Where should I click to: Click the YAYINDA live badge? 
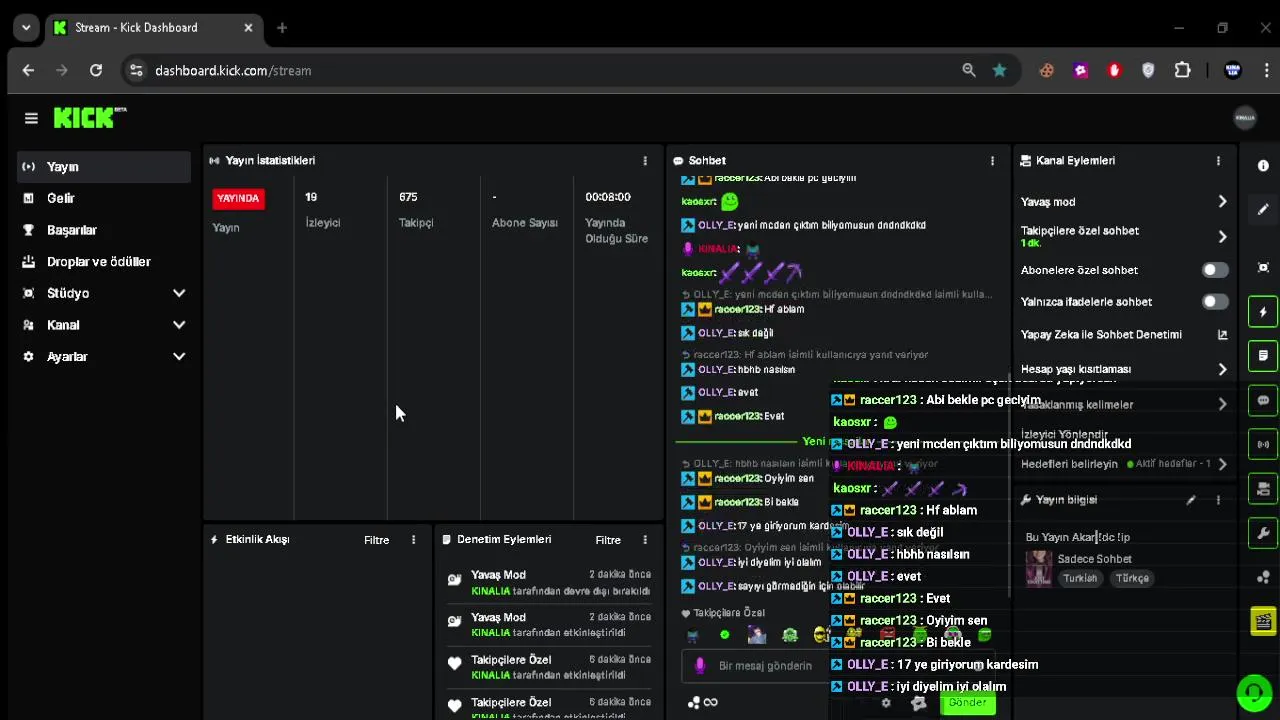[x=238, y=198]
